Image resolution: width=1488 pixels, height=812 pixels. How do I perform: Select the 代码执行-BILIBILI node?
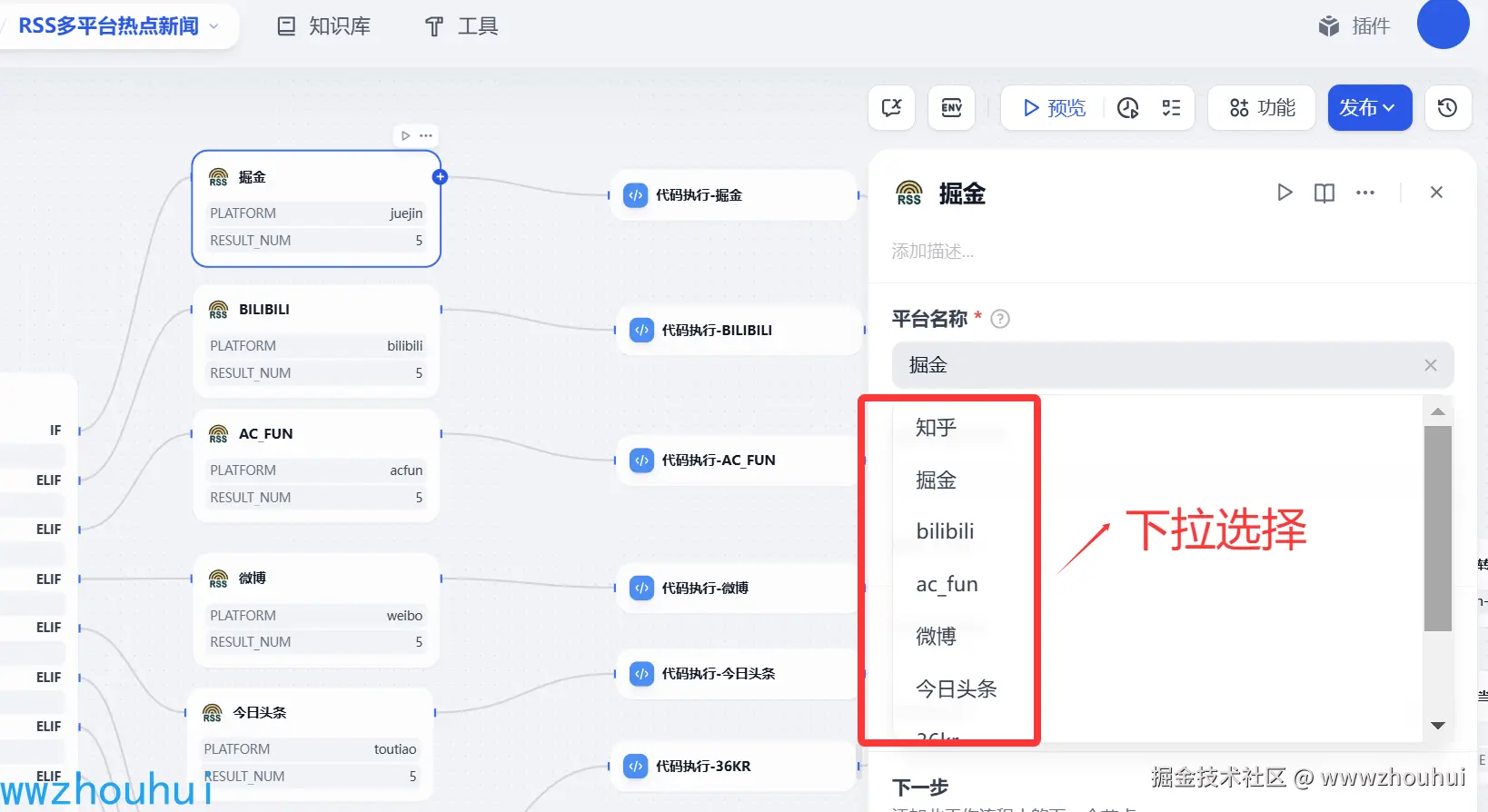(739, 330)
